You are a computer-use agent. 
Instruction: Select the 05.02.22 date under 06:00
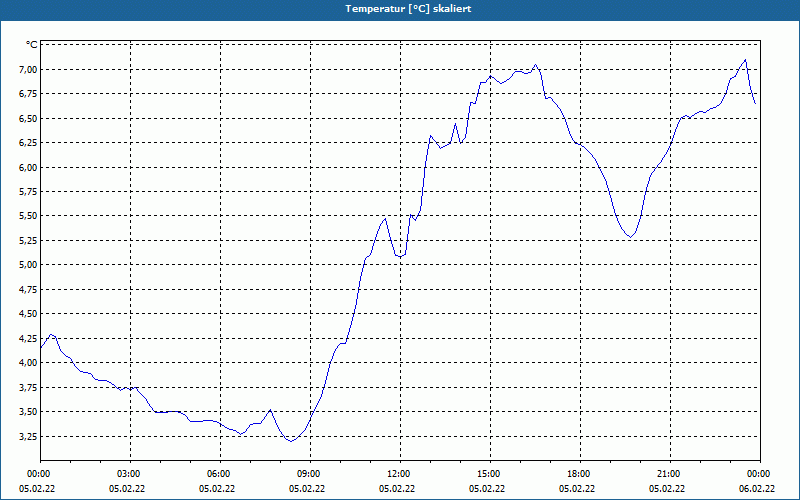(x=217, y=489)
